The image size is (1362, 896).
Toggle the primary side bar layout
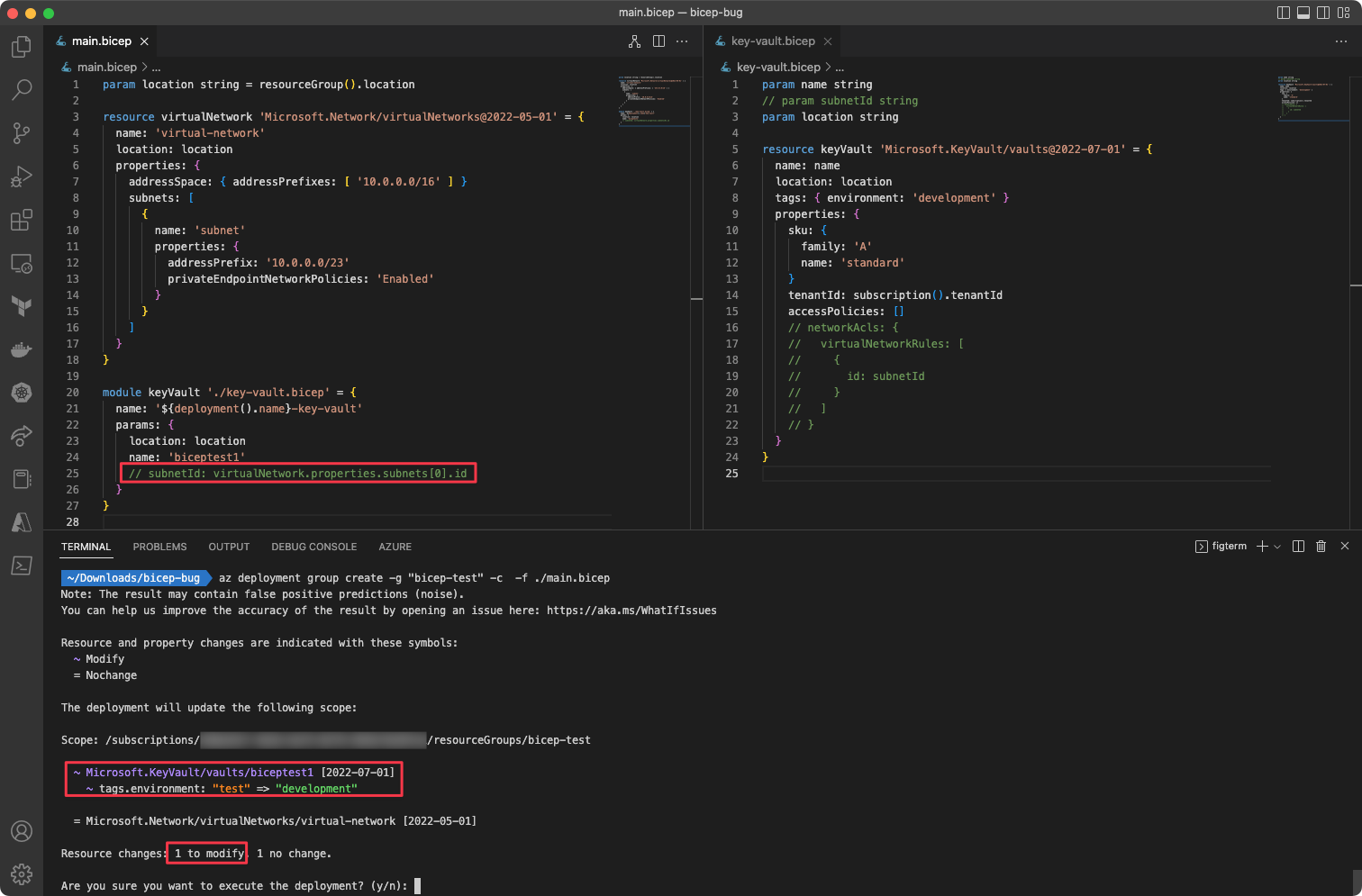[x=1284, y=13]
